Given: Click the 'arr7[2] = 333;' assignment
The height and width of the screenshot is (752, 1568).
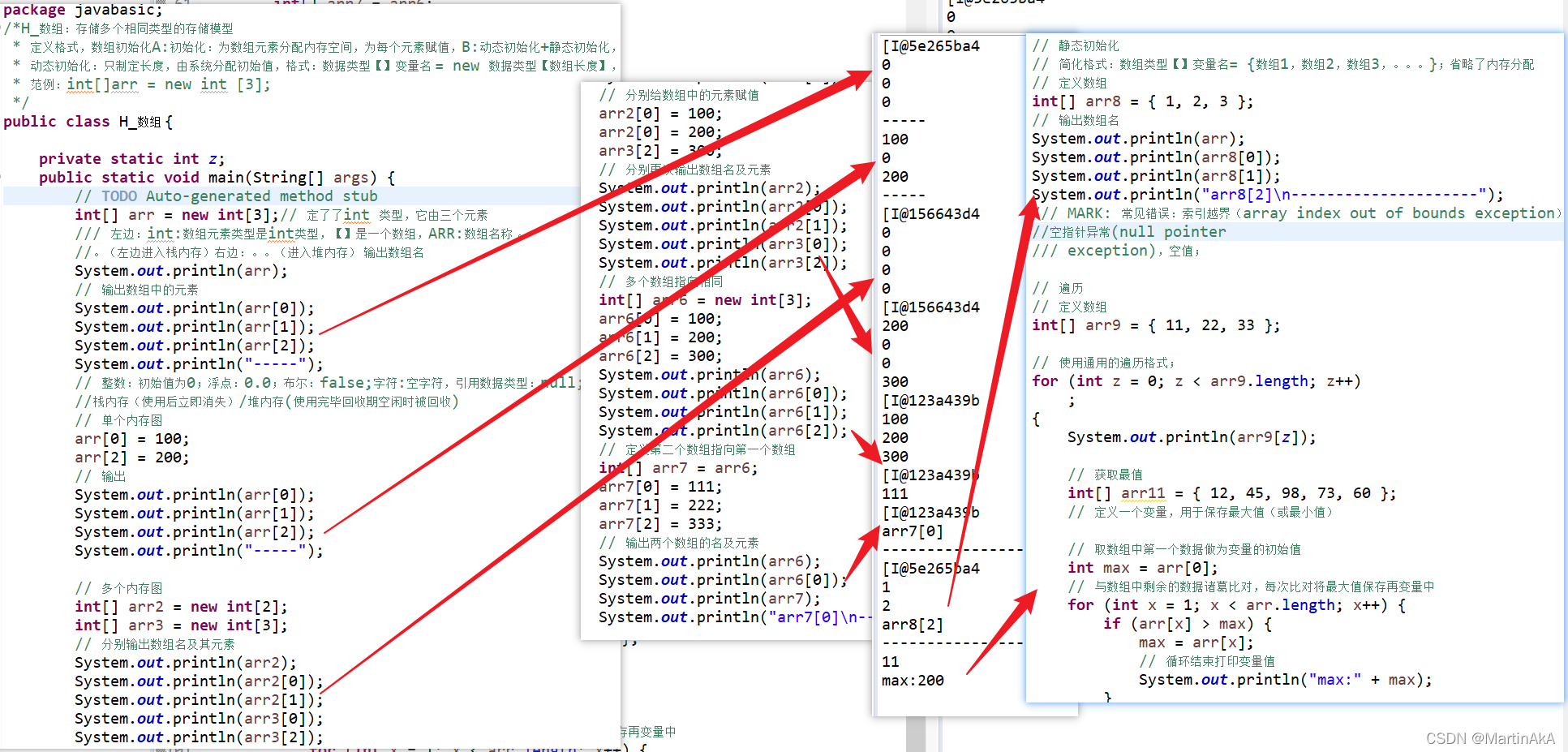Looking at the screenshot, I should (x=660, y=524).
